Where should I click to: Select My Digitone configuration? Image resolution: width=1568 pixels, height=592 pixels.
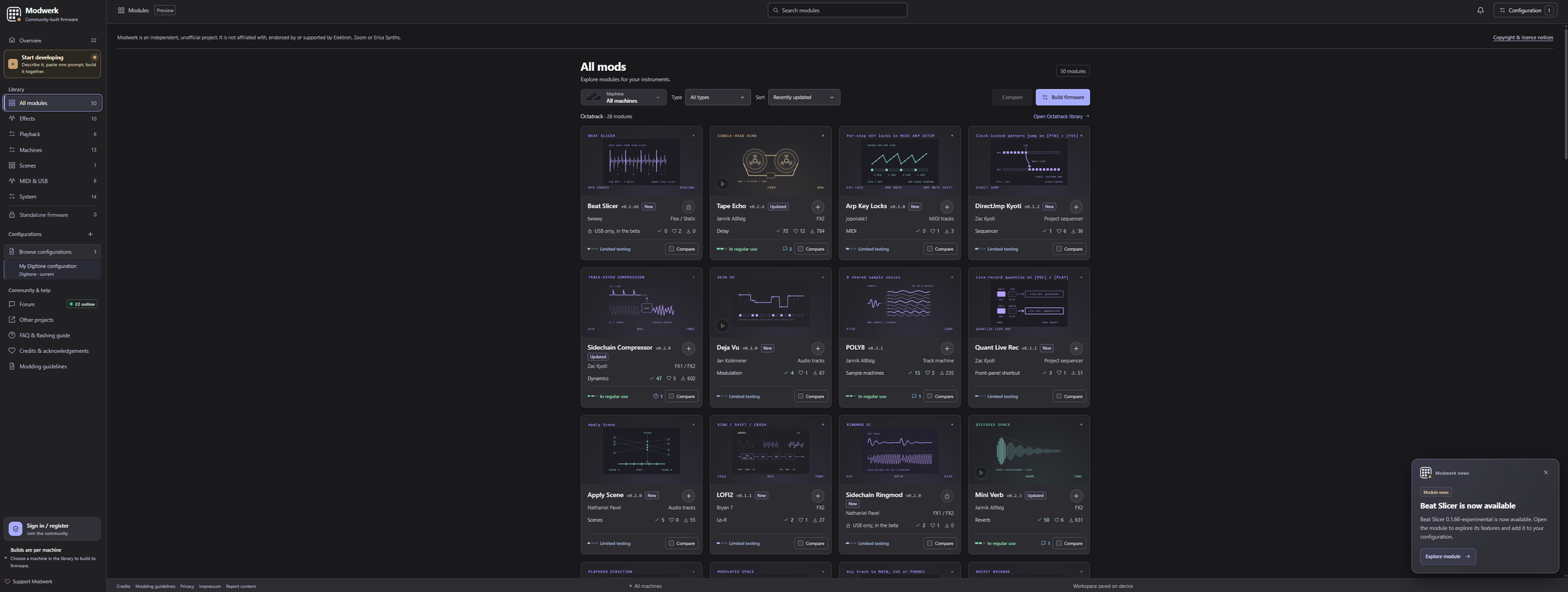[53, 270]
